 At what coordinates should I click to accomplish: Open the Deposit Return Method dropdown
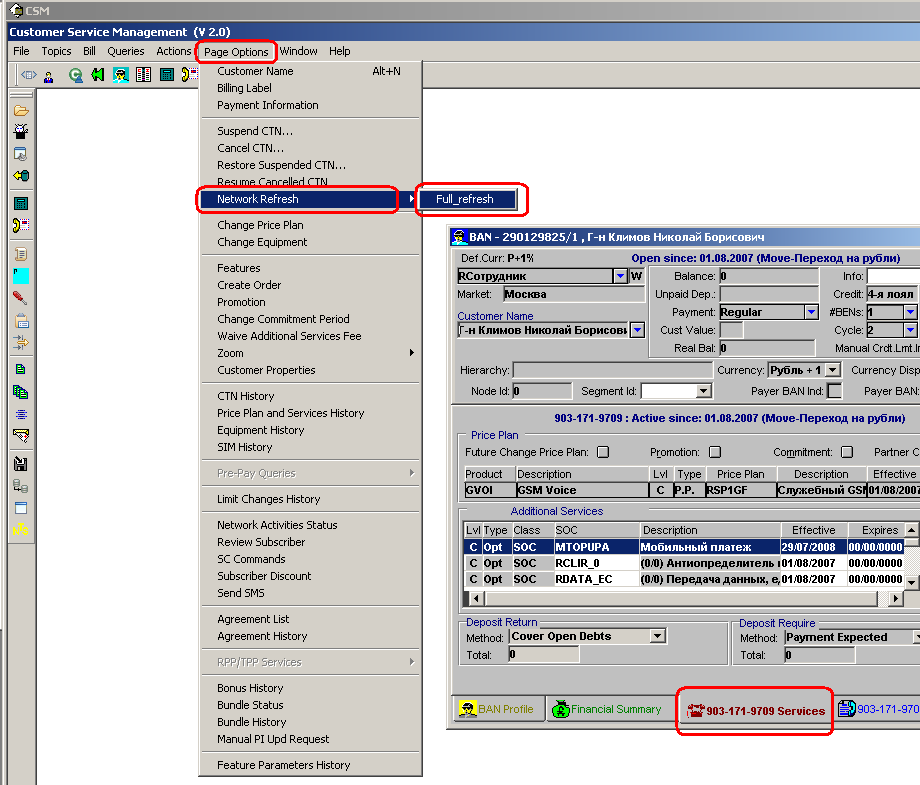(x=658, y=636)
